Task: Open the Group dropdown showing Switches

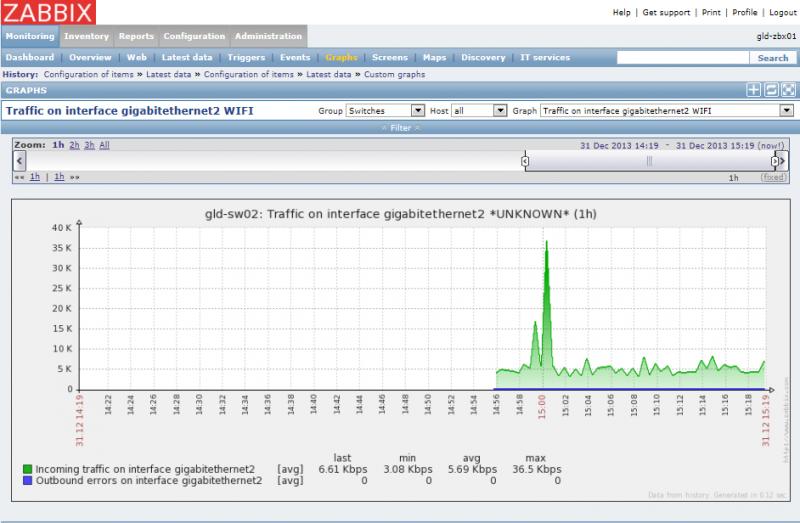Action: tap(385, 110)
